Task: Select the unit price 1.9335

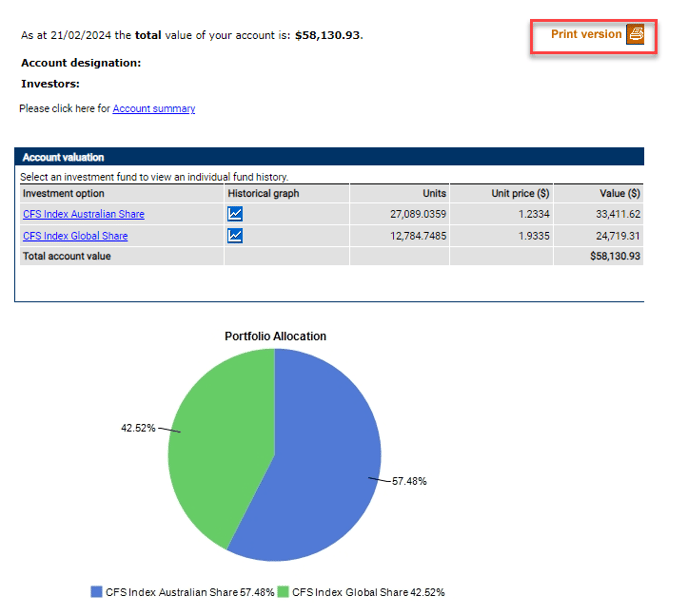Action: pos(534,236)
